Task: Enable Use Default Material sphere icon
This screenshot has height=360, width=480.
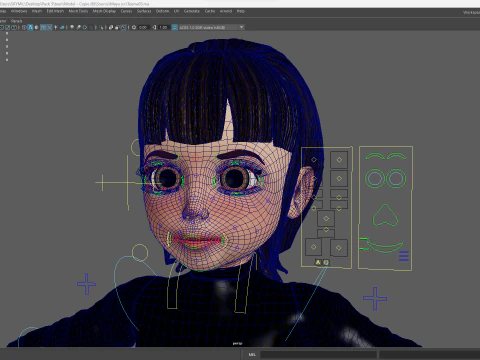Action: click(36, 27)
